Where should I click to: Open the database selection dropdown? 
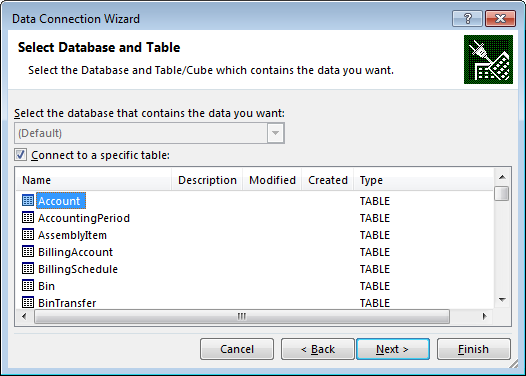coord(149,133)
